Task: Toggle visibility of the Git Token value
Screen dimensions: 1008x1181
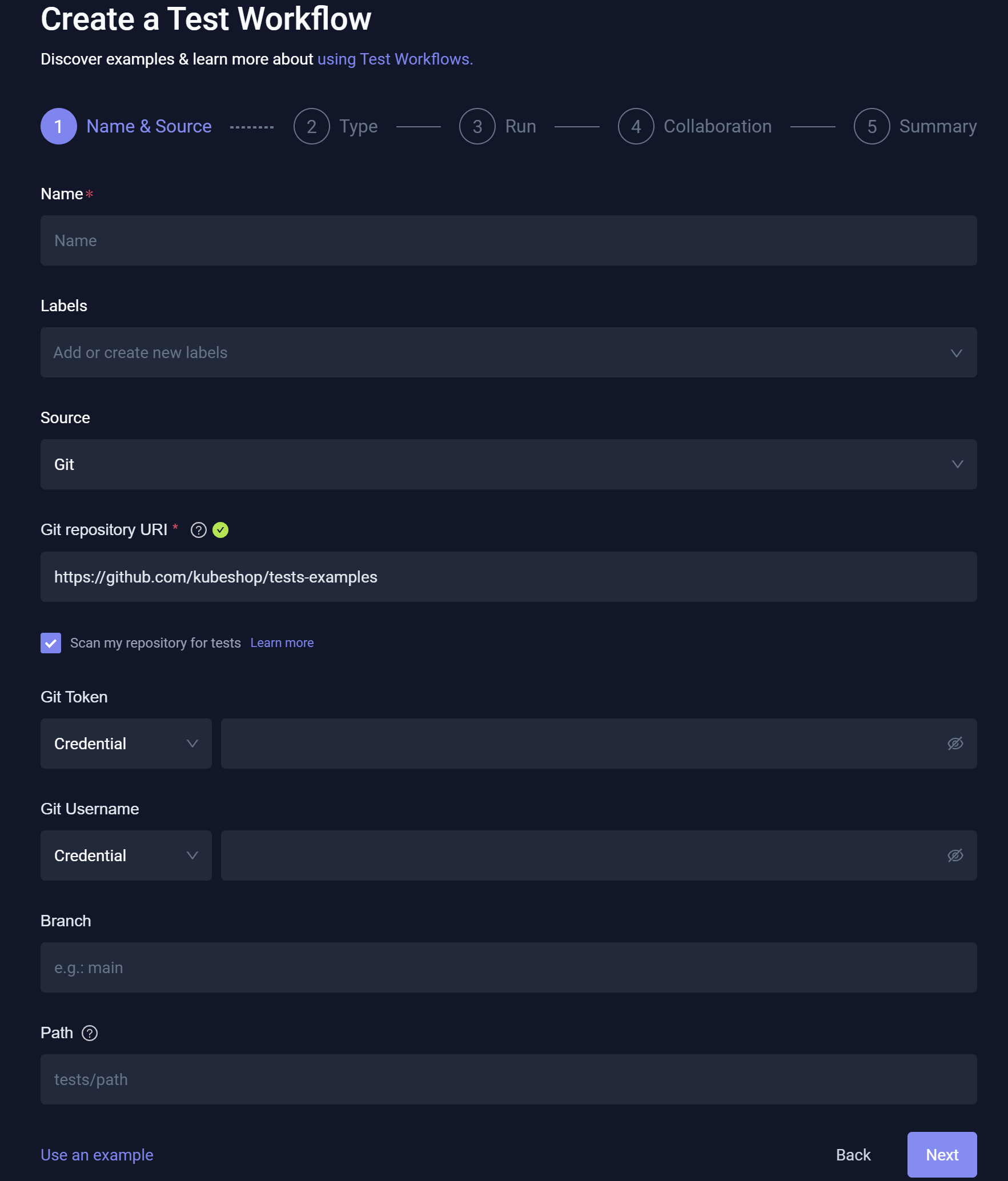Action: point(956,743)
